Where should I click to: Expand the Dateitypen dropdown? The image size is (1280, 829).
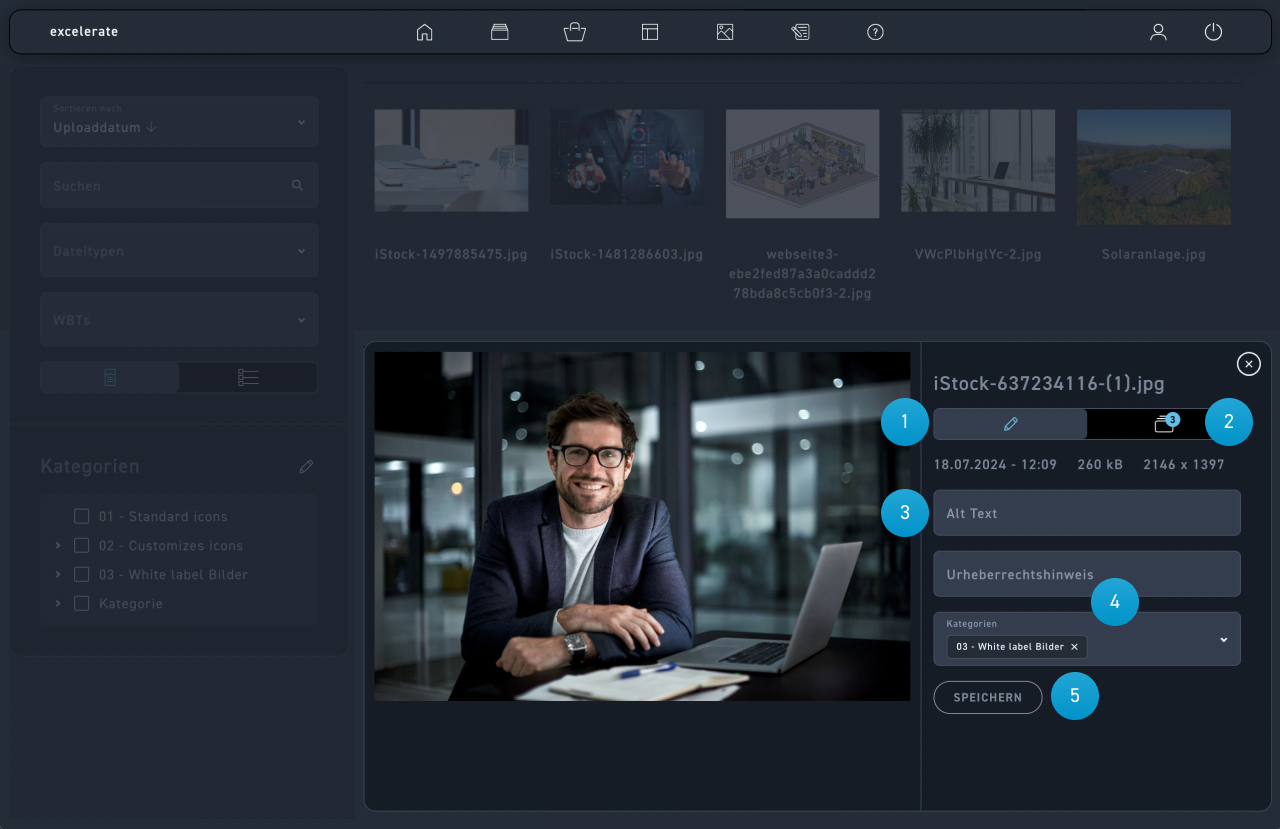tap(179, 251)
